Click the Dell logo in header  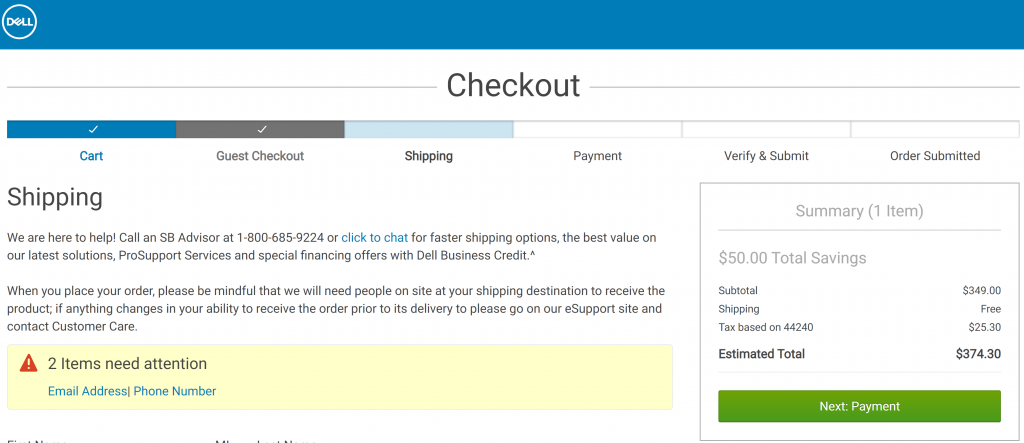pos(20,24)
